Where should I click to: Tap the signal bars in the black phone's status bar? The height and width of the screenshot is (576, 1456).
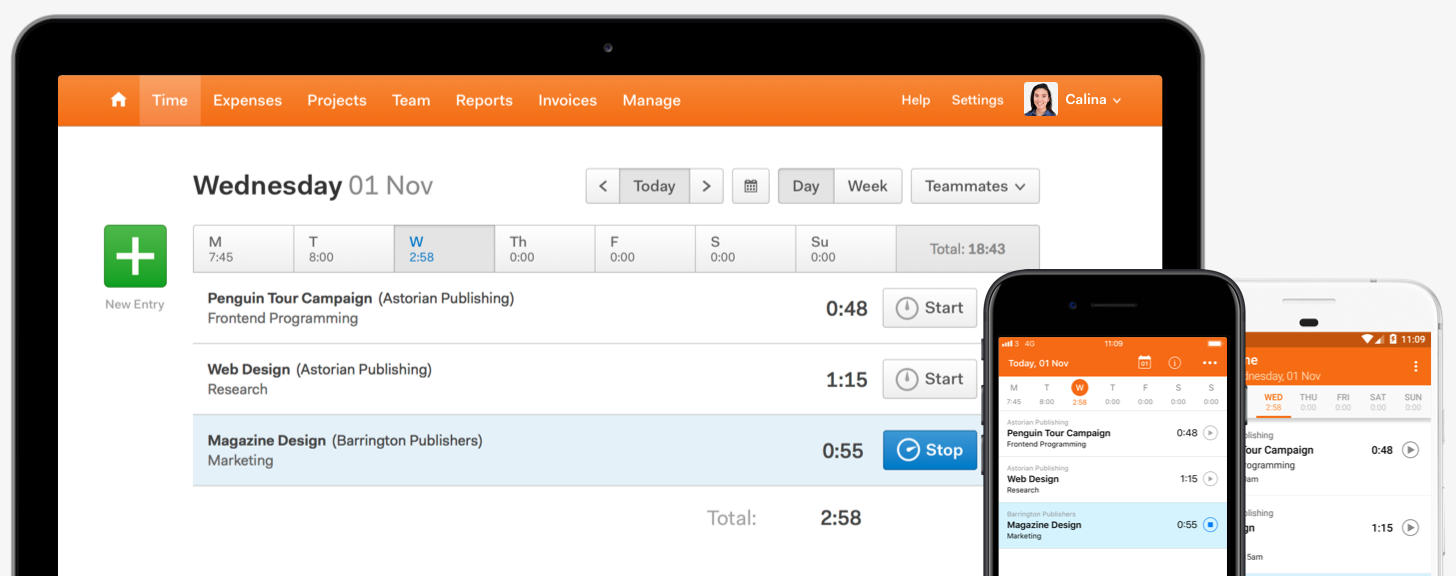1006,344
